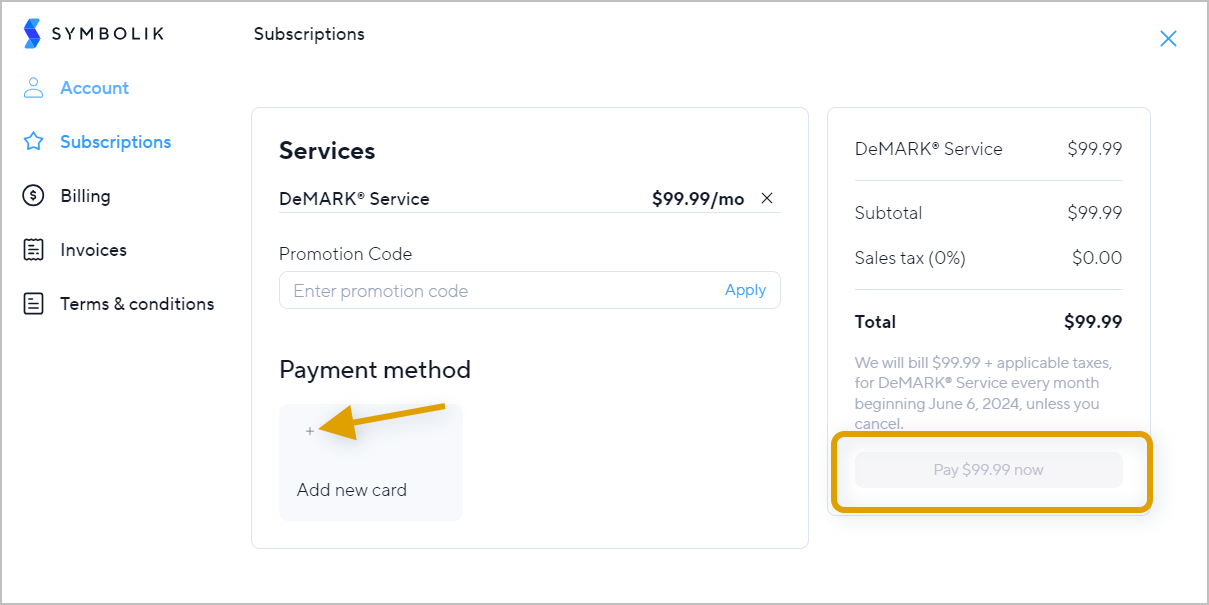Remove DeMARK Service with the X icon
1209x605 pixels.
click(x=767, y=198)
